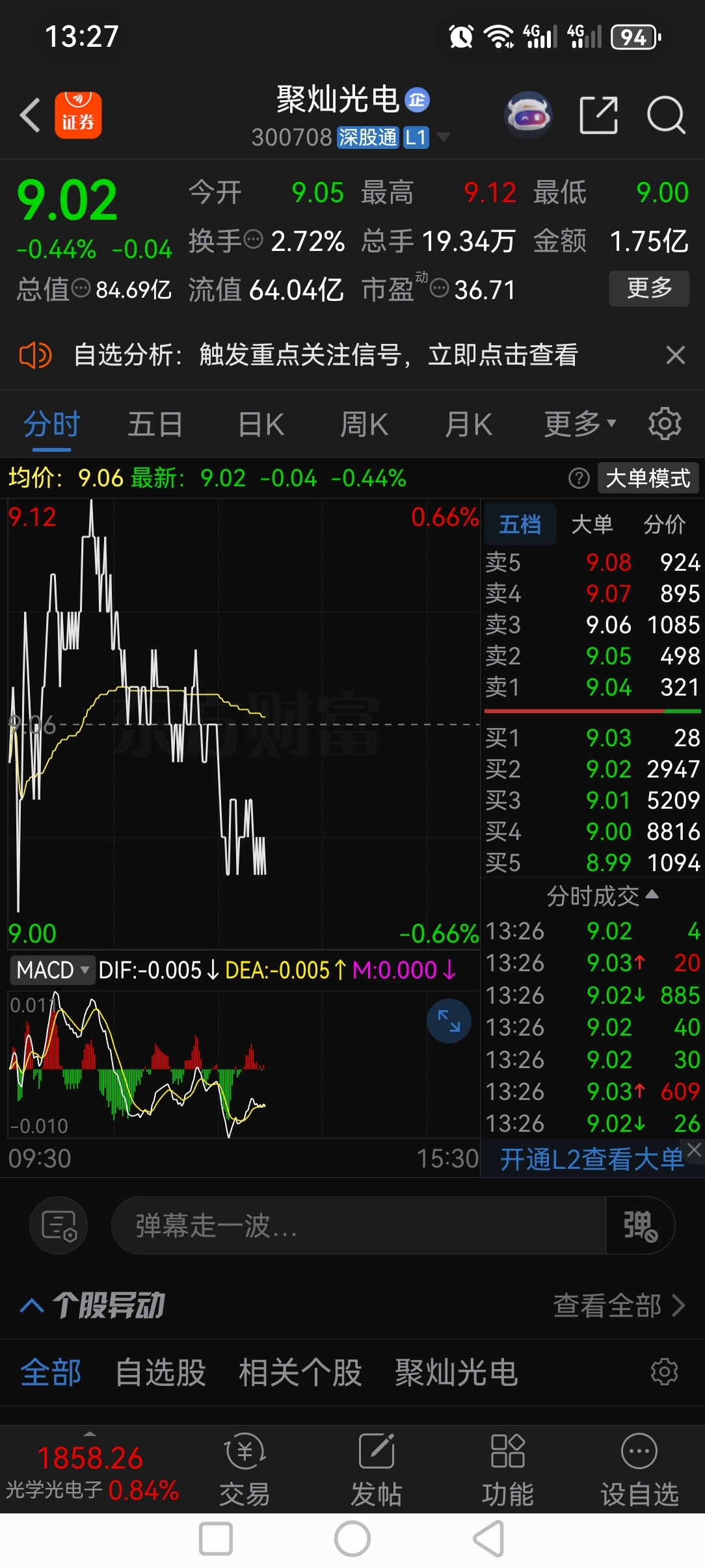Screen dimensions: 705x1568
Task: Tap 买3 row with 5209 volume
Action: click(x=592, y=800)
